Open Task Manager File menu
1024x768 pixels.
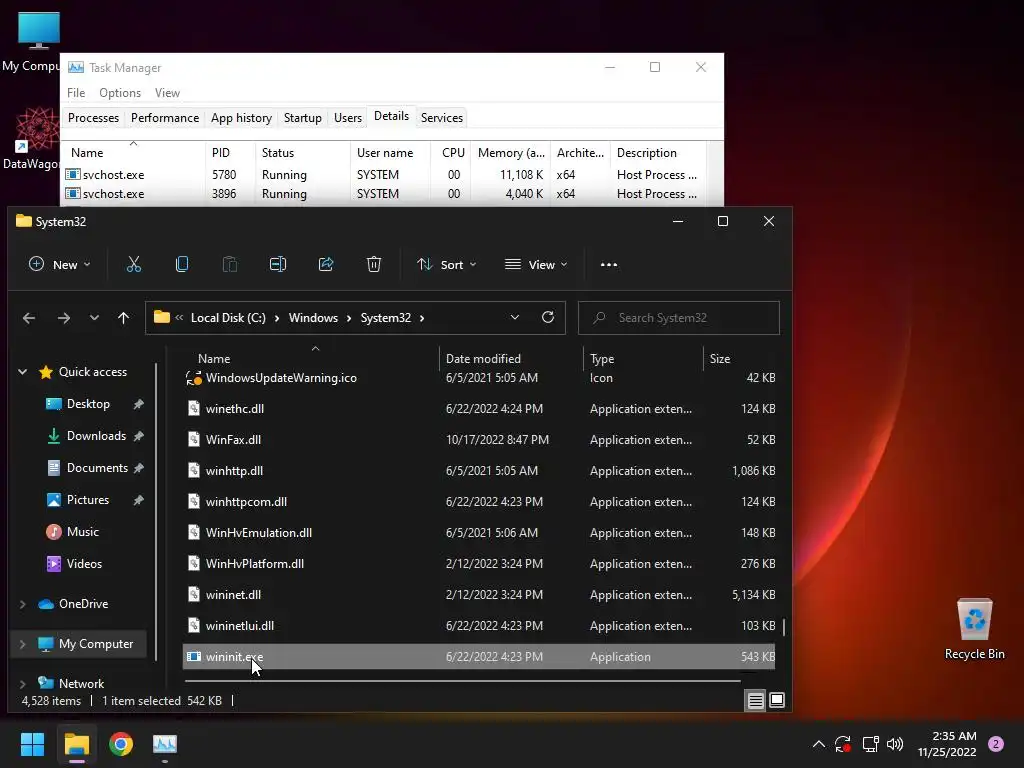[76, 93]
